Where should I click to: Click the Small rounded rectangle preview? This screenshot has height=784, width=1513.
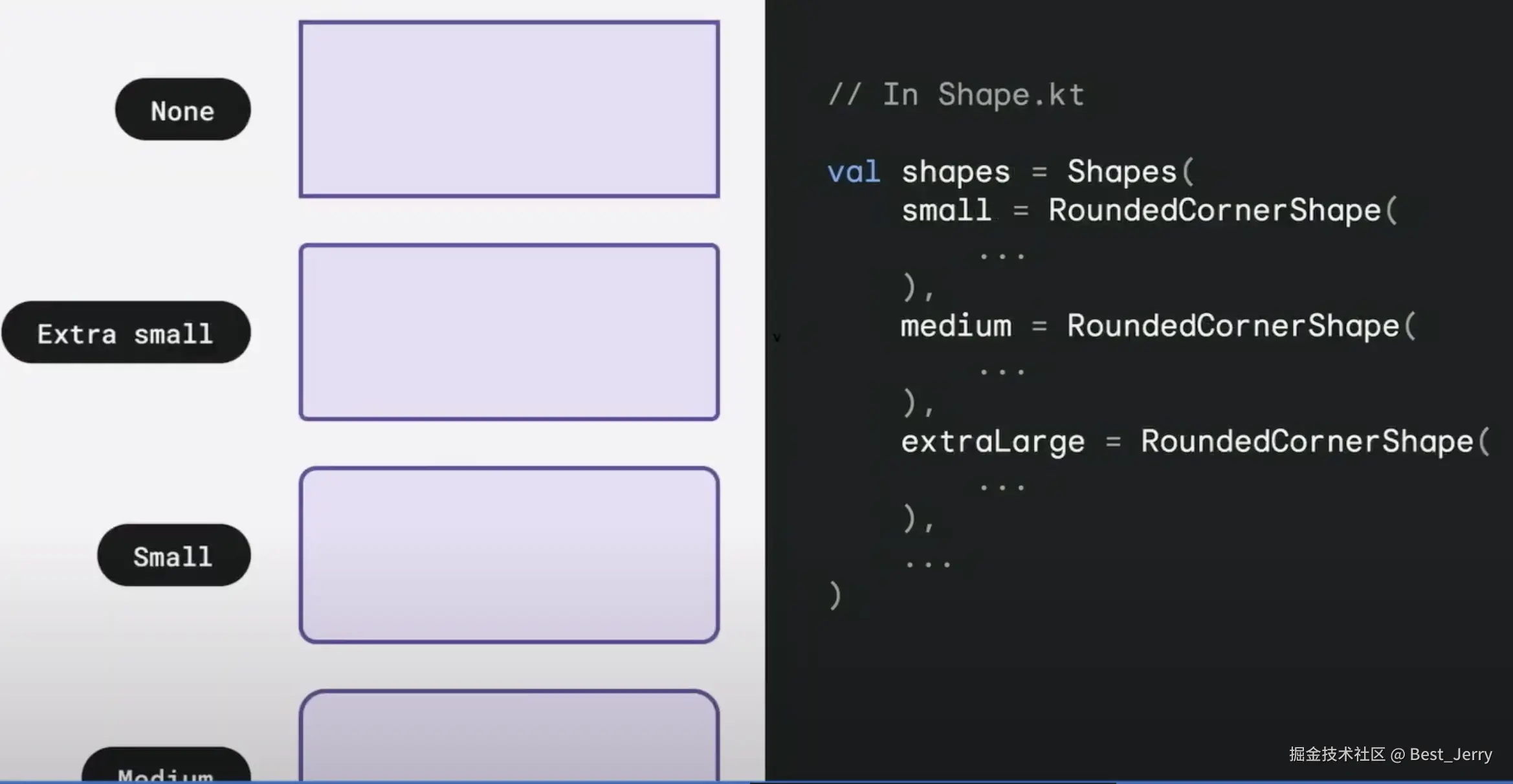(509, 555)
